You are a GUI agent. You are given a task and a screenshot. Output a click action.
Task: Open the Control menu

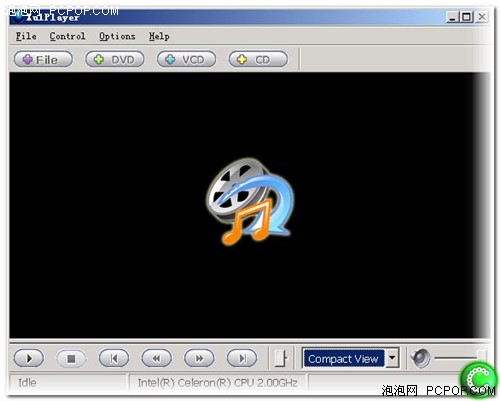click(x=68, y=36)
